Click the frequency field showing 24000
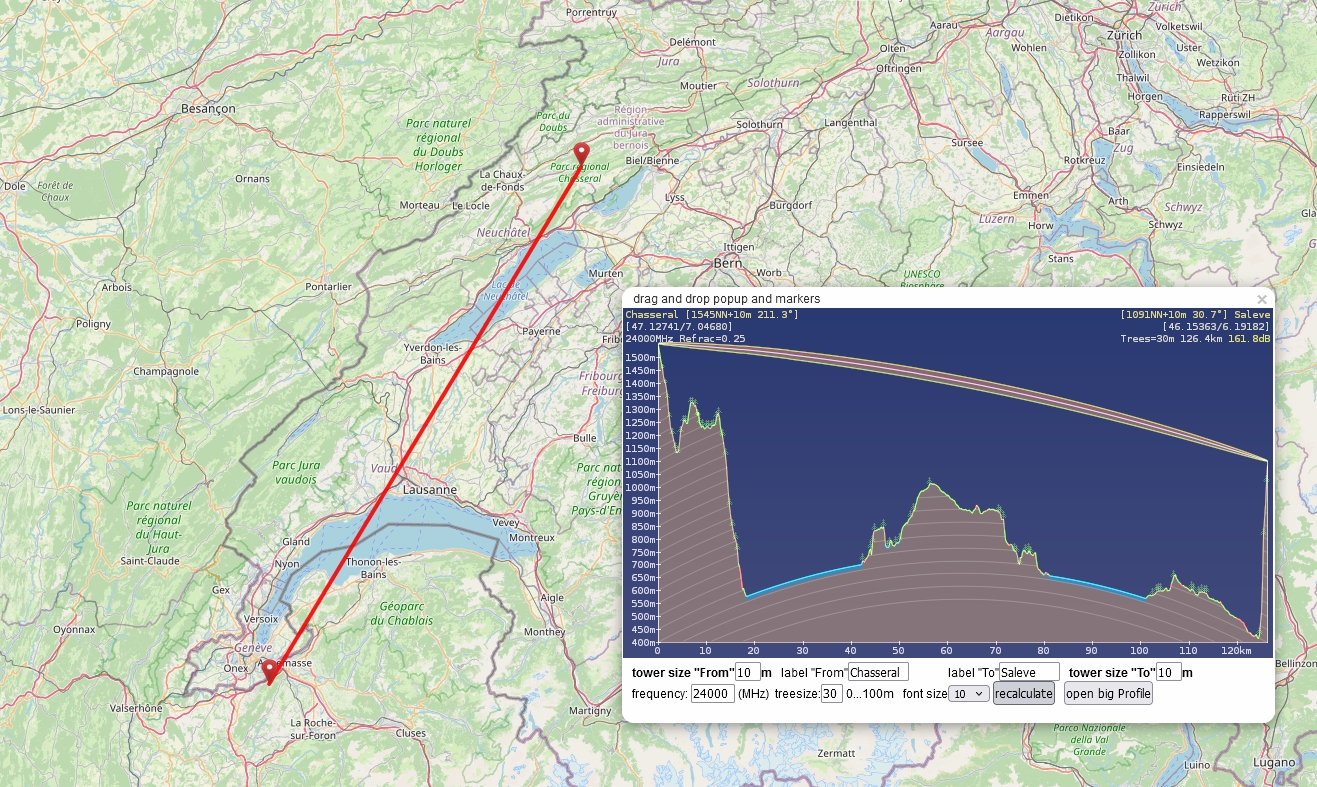The image size is (1317, 787). [712, 694]
